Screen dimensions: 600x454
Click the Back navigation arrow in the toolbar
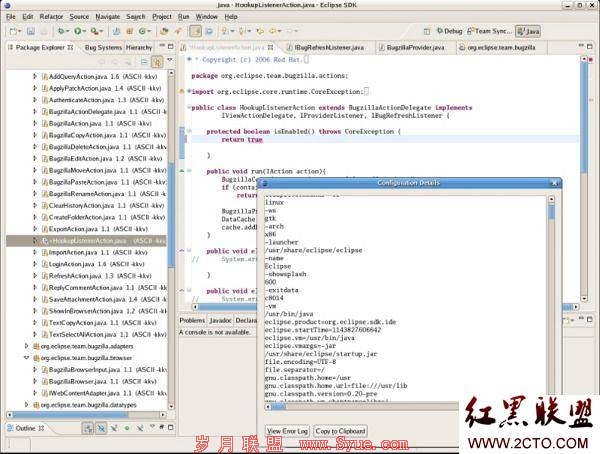click(x=273, y=31)
